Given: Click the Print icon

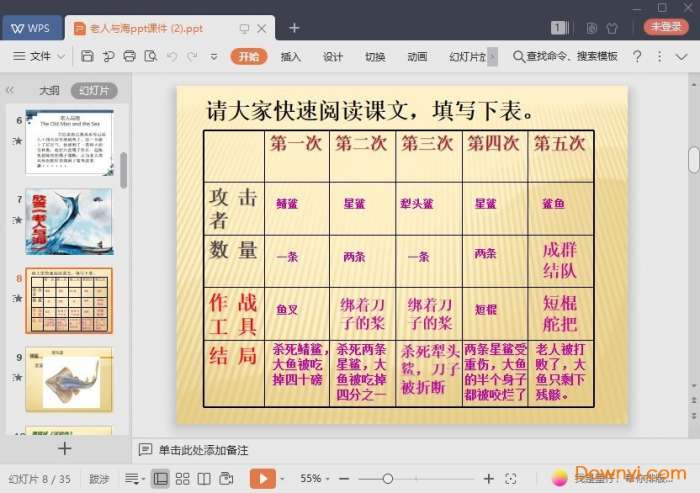Looking at the screenshot, I should (x=129, y=56).
